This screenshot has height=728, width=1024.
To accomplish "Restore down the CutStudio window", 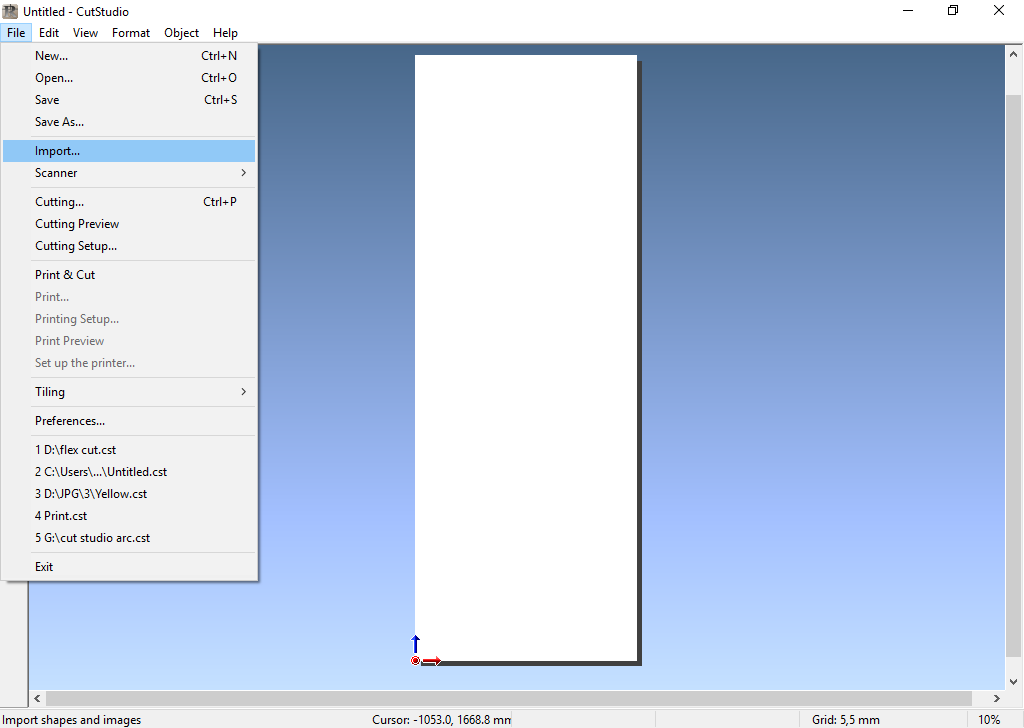I will point(953,11).
